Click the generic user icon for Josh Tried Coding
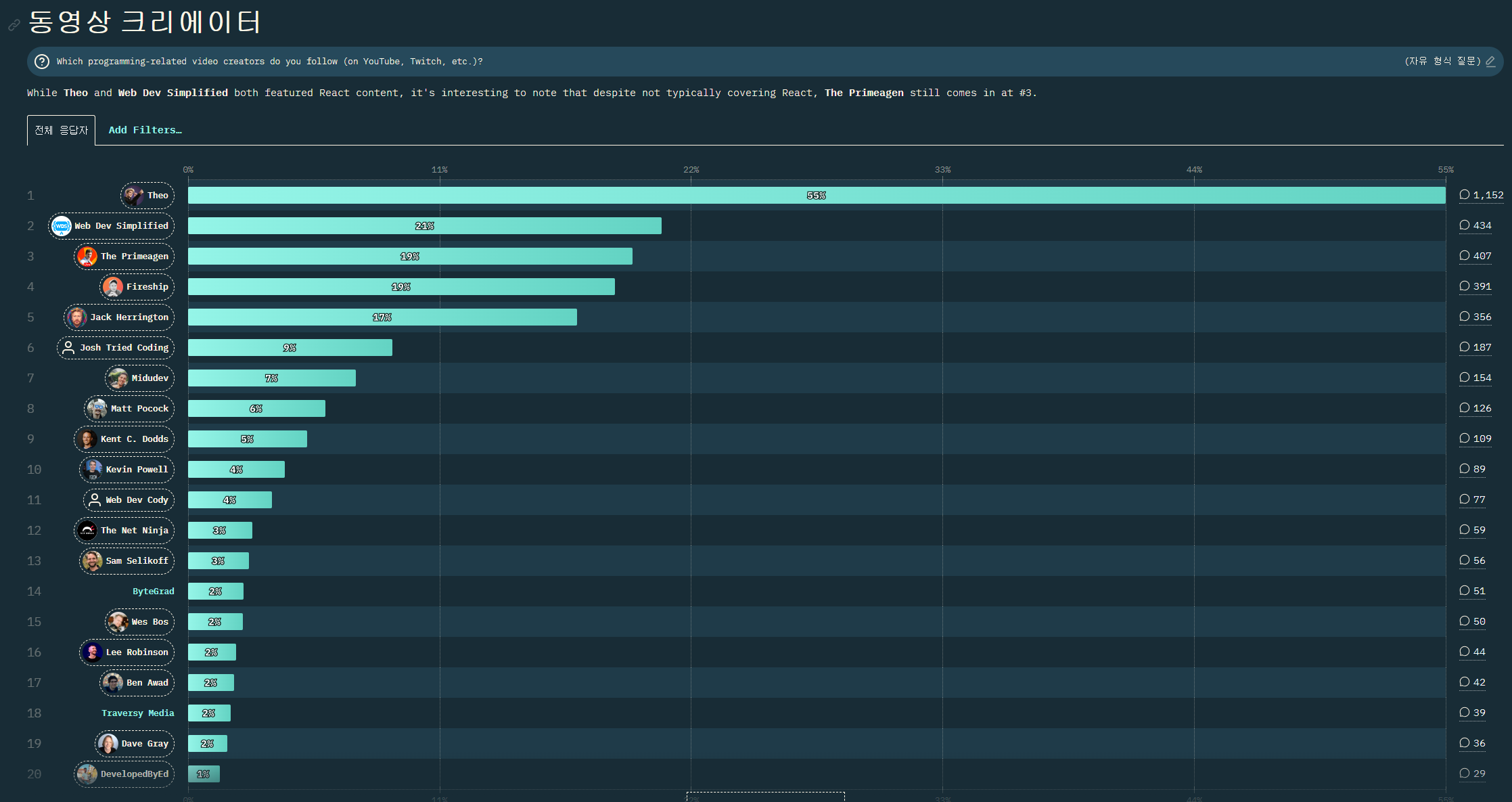1512x802 pixels. click(68, 348)
